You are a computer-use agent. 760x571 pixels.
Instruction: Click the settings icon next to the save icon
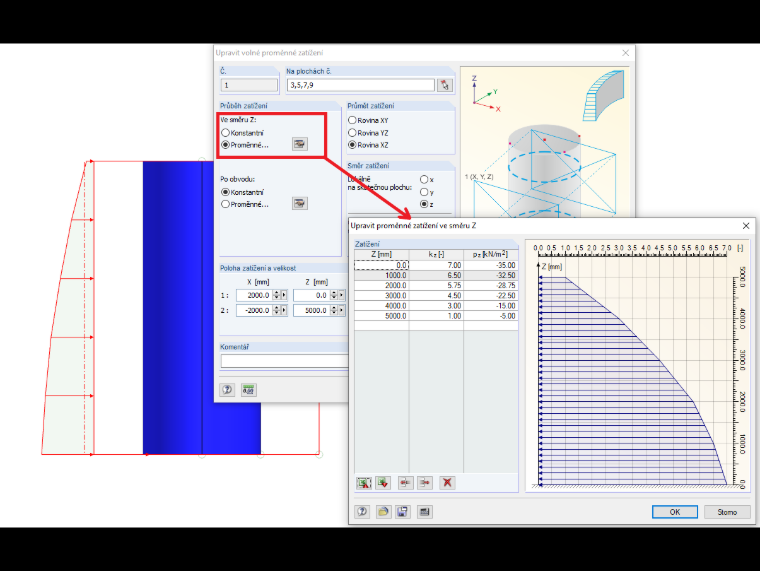425,512
